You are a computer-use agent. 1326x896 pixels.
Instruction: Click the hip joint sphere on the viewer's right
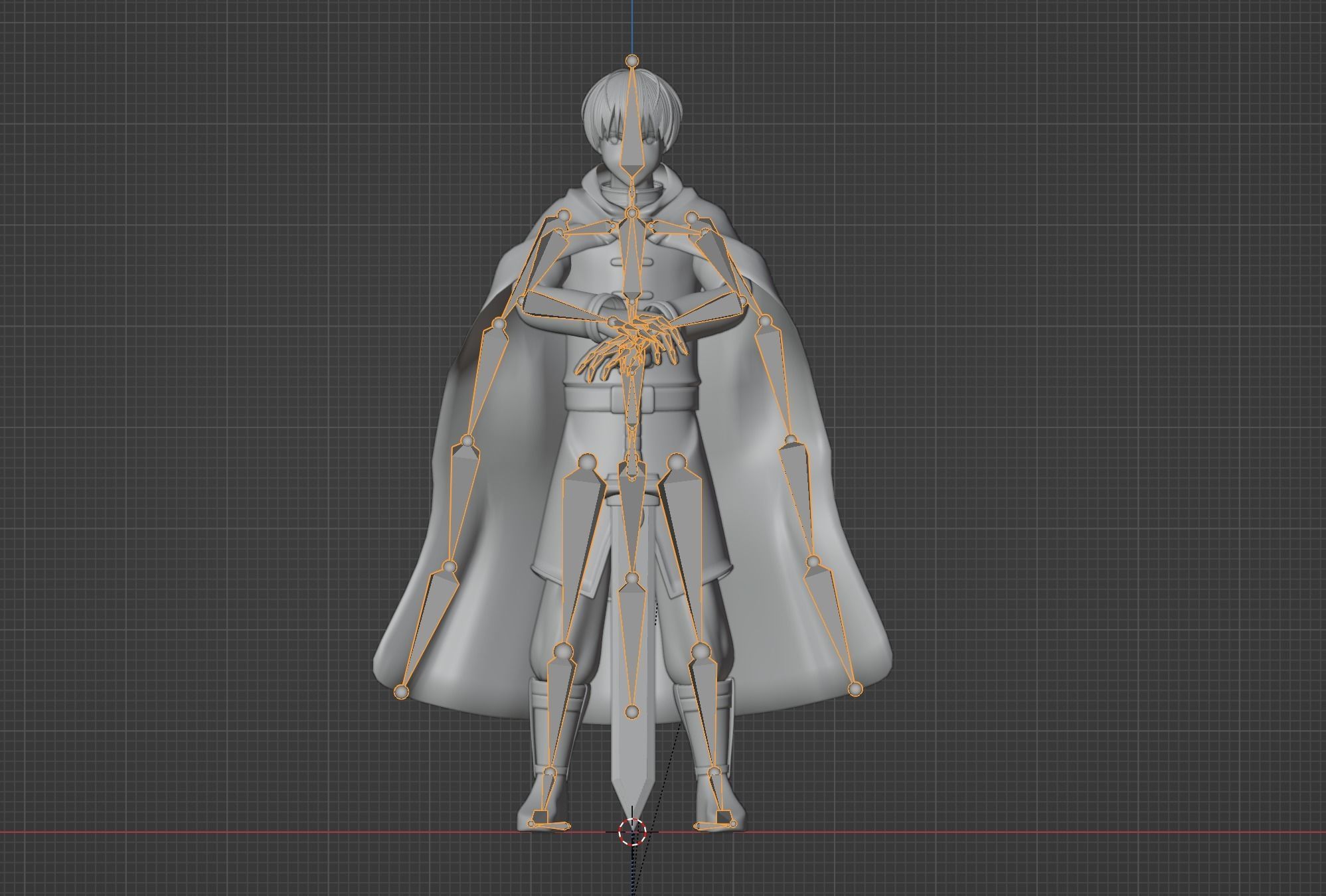click(x=676, y=461)
